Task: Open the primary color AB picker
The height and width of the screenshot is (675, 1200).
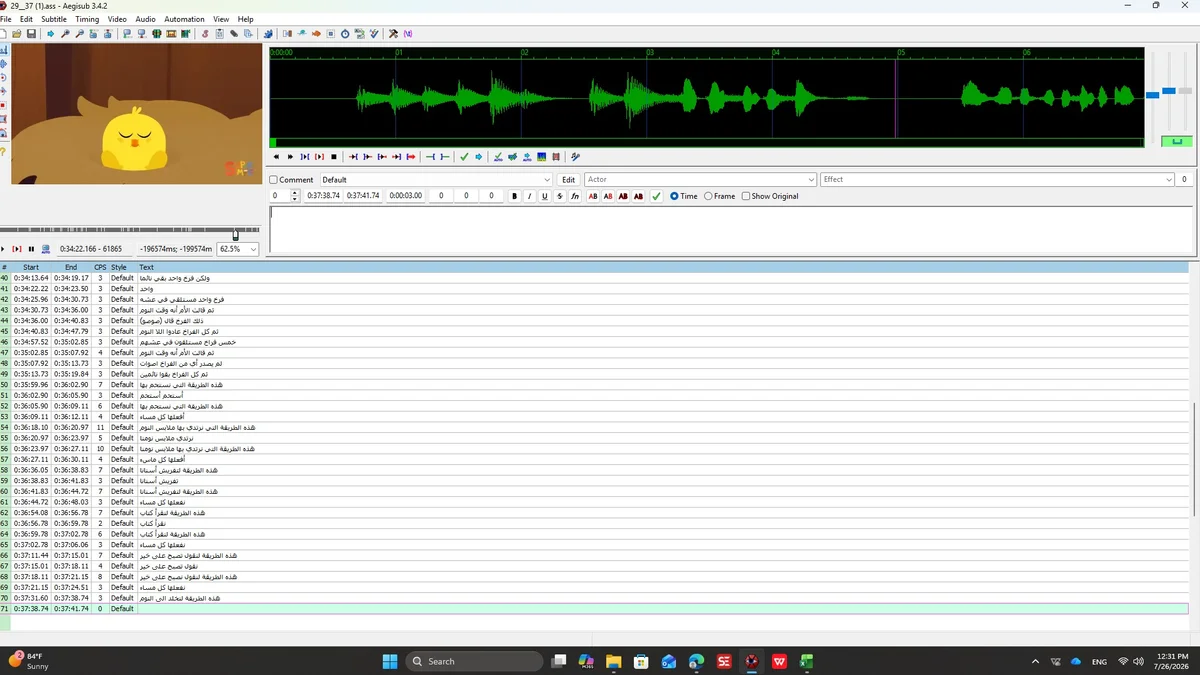Action: (592, 196)
